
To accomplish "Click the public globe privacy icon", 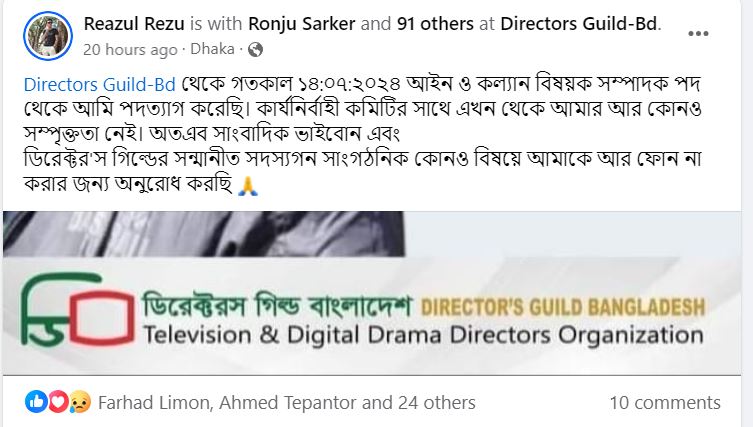I will pos(255,49).
